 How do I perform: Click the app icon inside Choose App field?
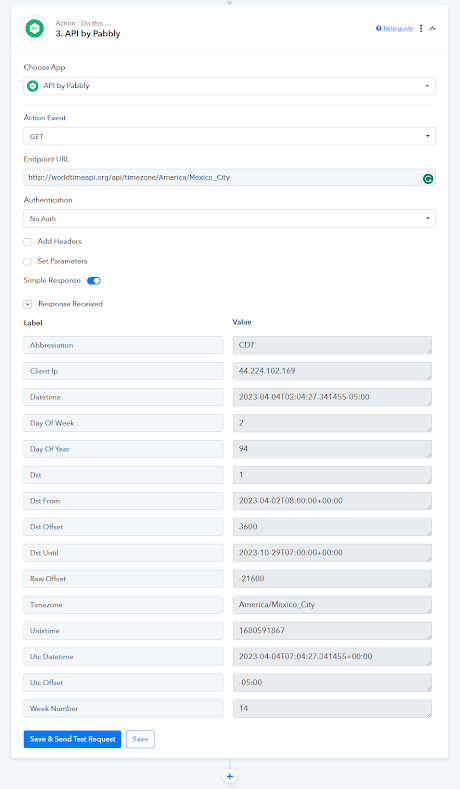[x=33, y=86]
